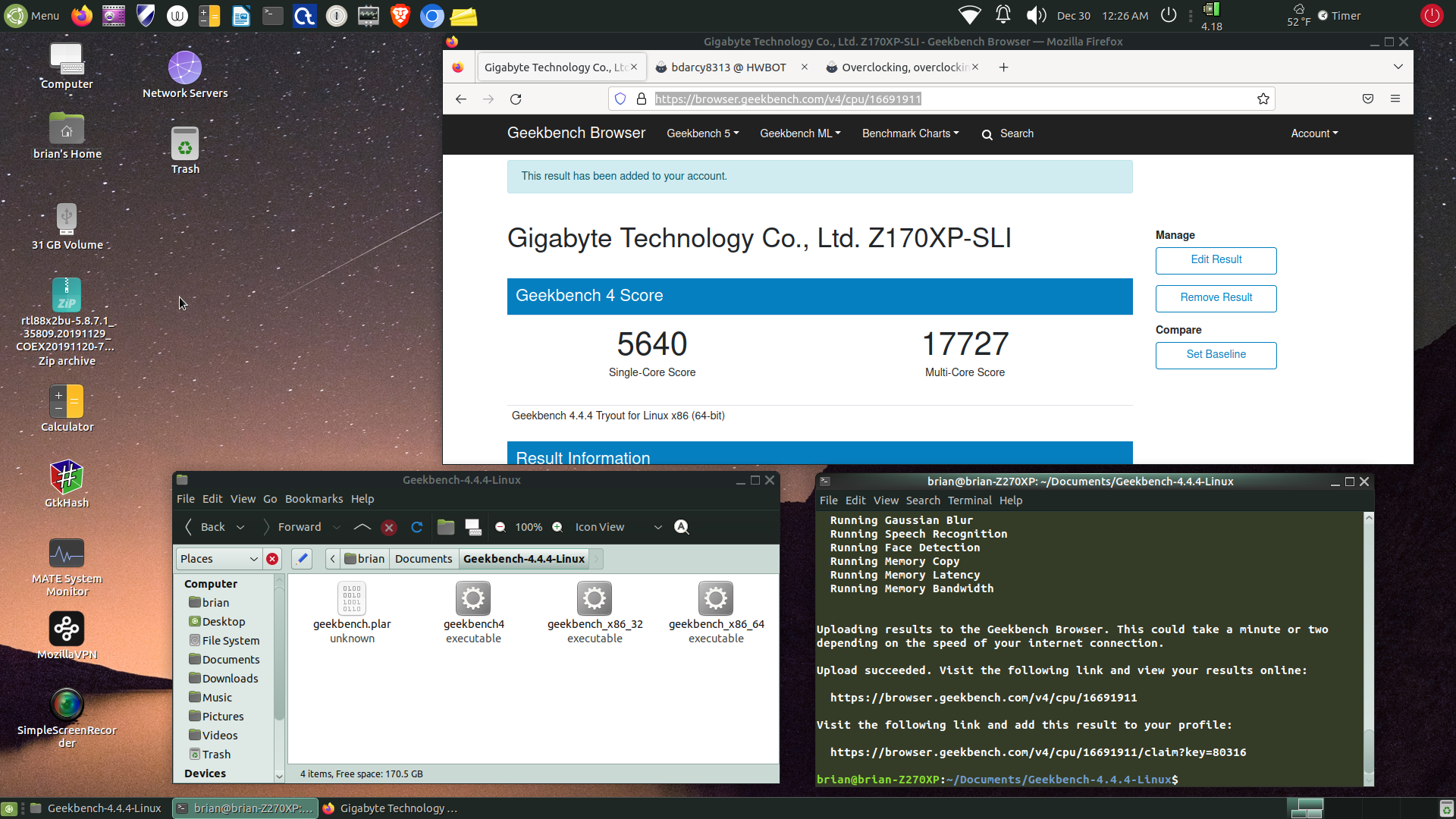The image size is (1456, 819).
Task: Click the Search link on Geekbench Browser
Action: pyautogui.click(x=1008, y=133)
